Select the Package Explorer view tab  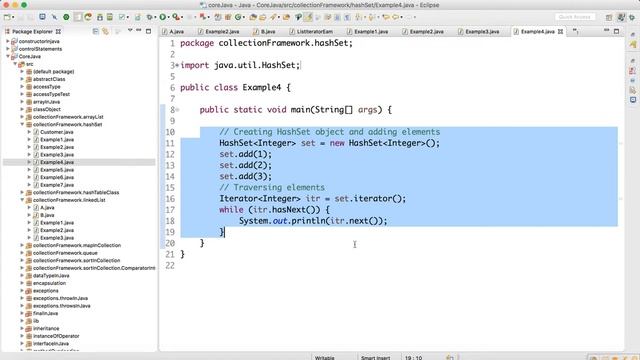tap(32, 31)
